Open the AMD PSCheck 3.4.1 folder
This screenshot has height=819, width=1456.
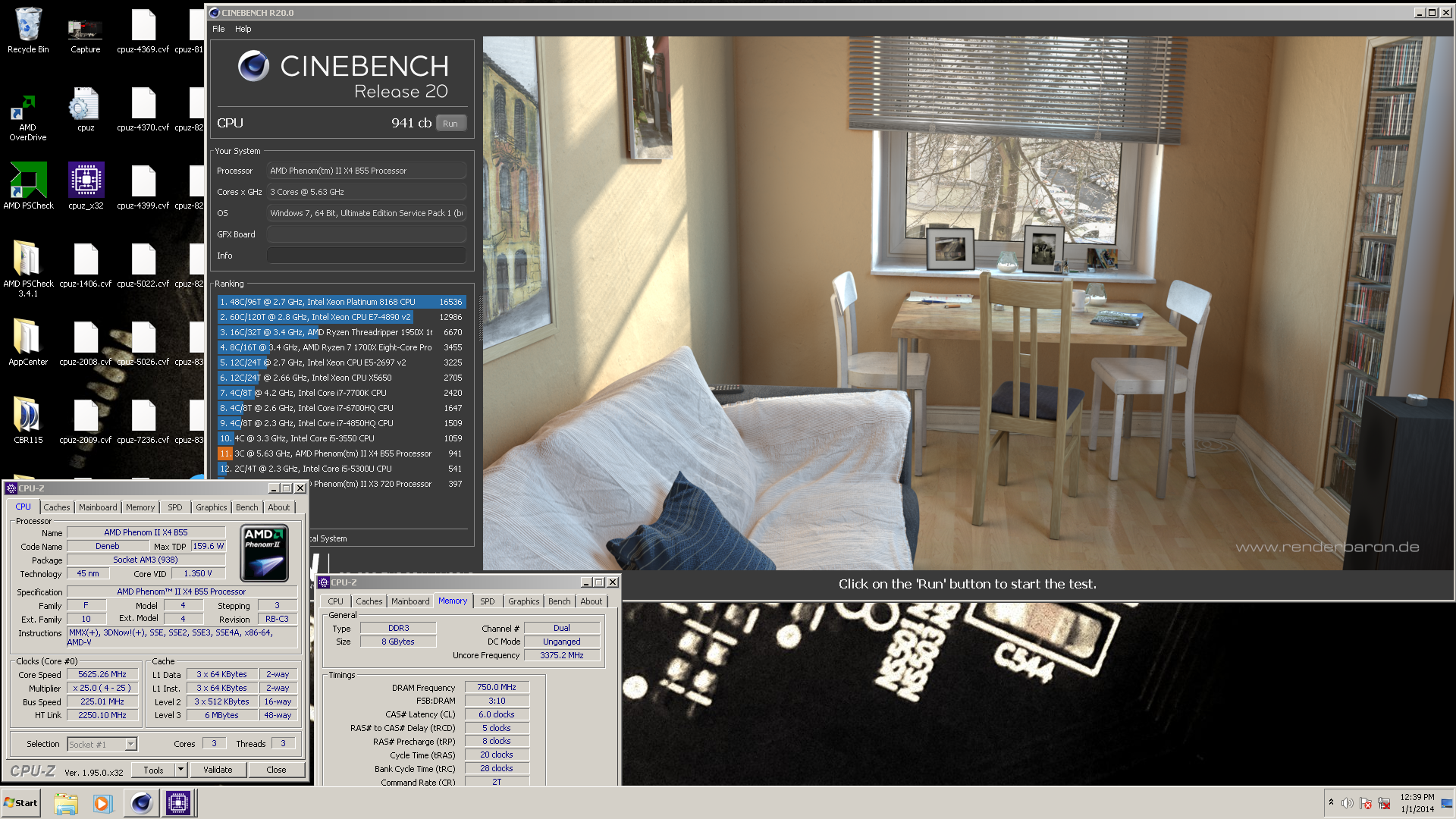(x=28, y=268)
